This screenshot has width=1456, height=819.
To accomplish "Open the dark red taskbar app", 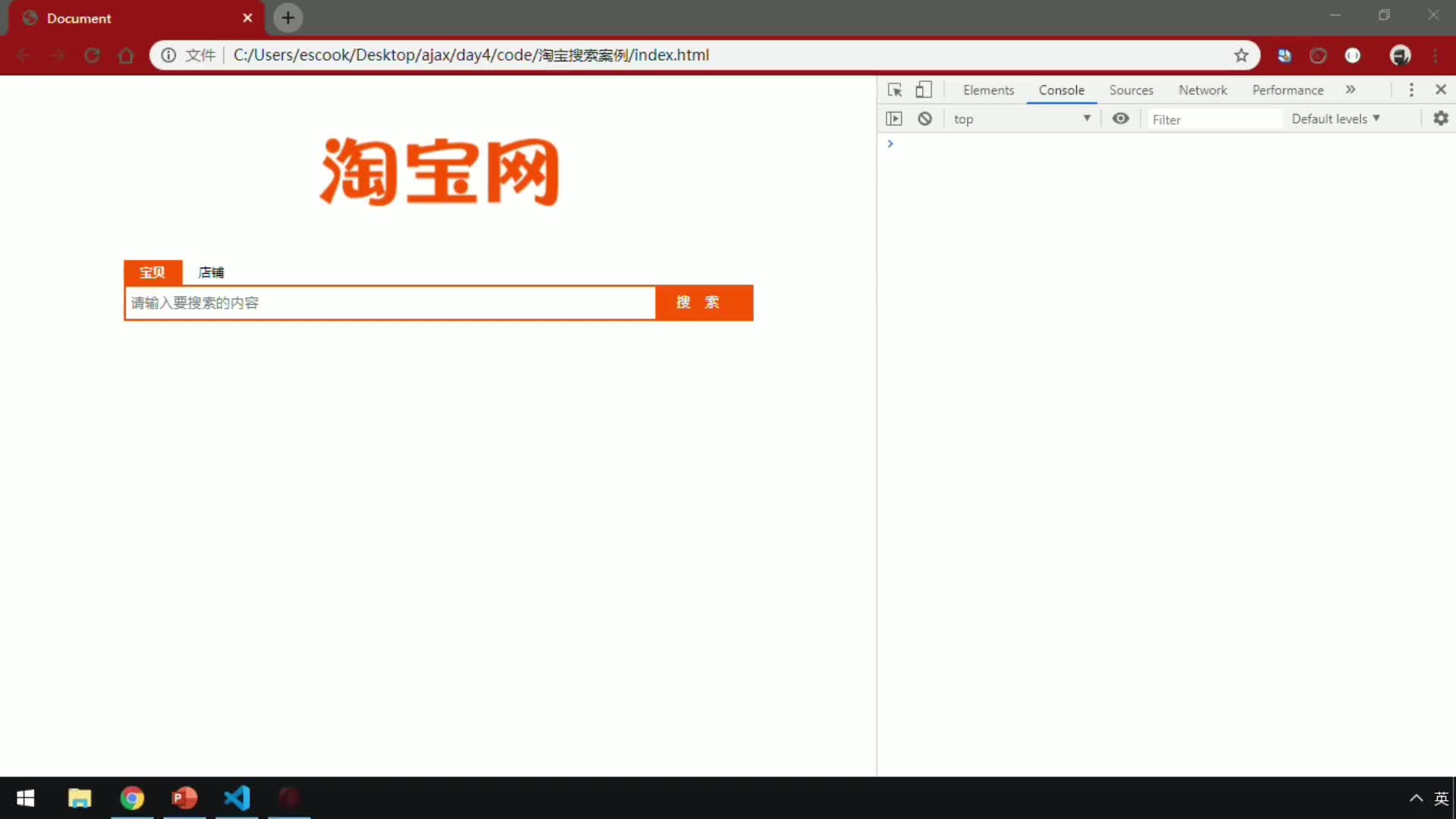I will (x=289, y=799).
